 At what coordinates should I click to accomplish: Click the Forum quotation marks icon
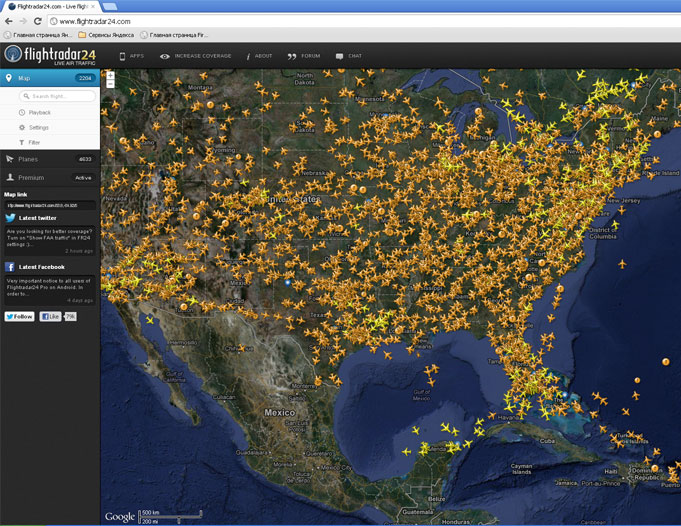(x=292, y=56)
